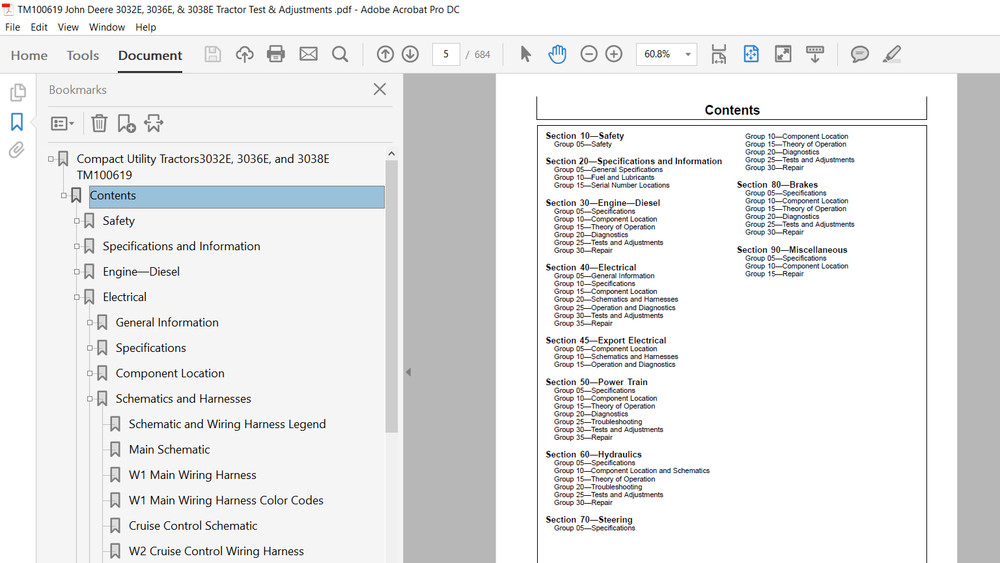Screen dimensions: 1000x563
Task: Send file by email envelope icon
Action: coord(309,54)
